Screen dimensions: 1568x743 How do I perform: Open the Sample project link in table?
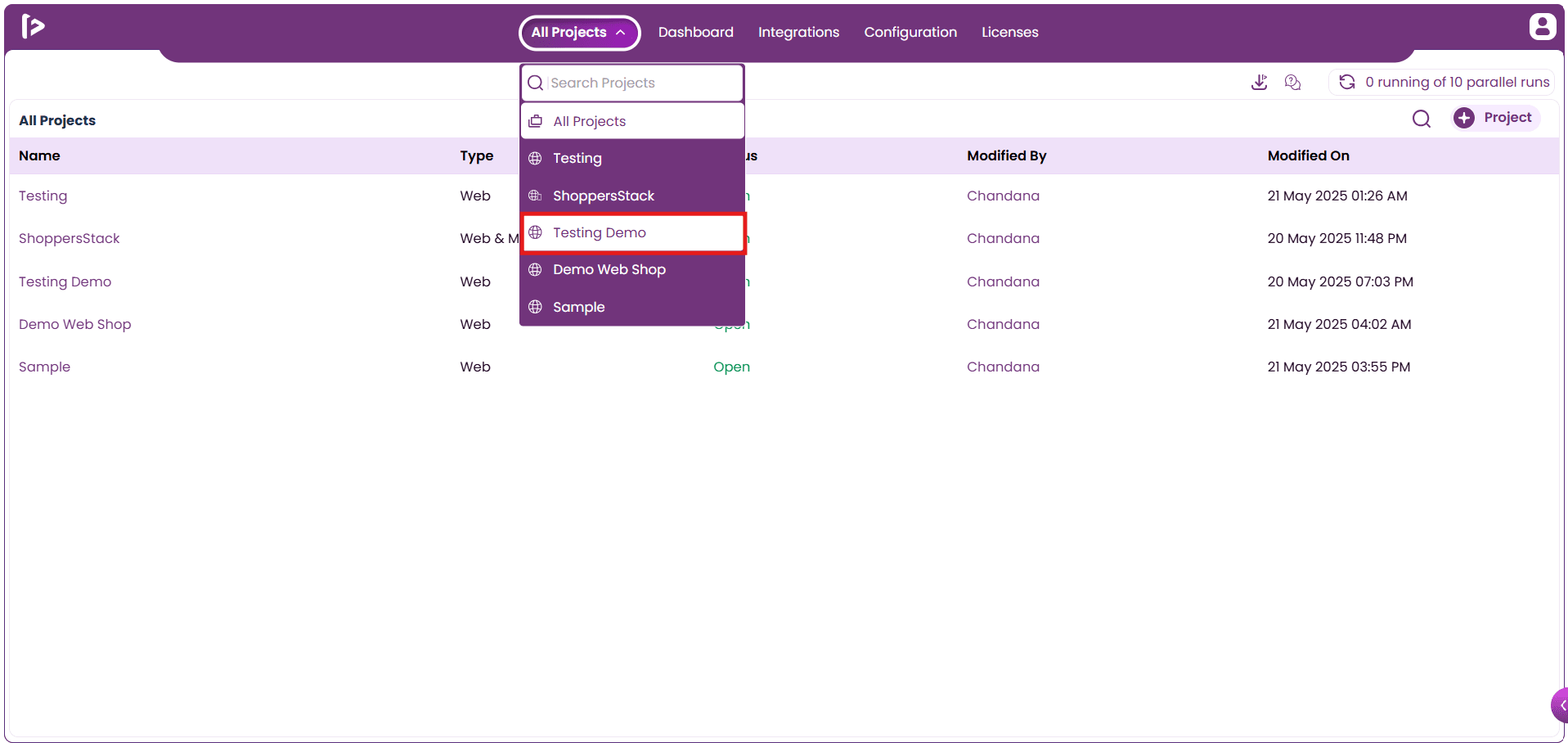[x=44, y=367]
